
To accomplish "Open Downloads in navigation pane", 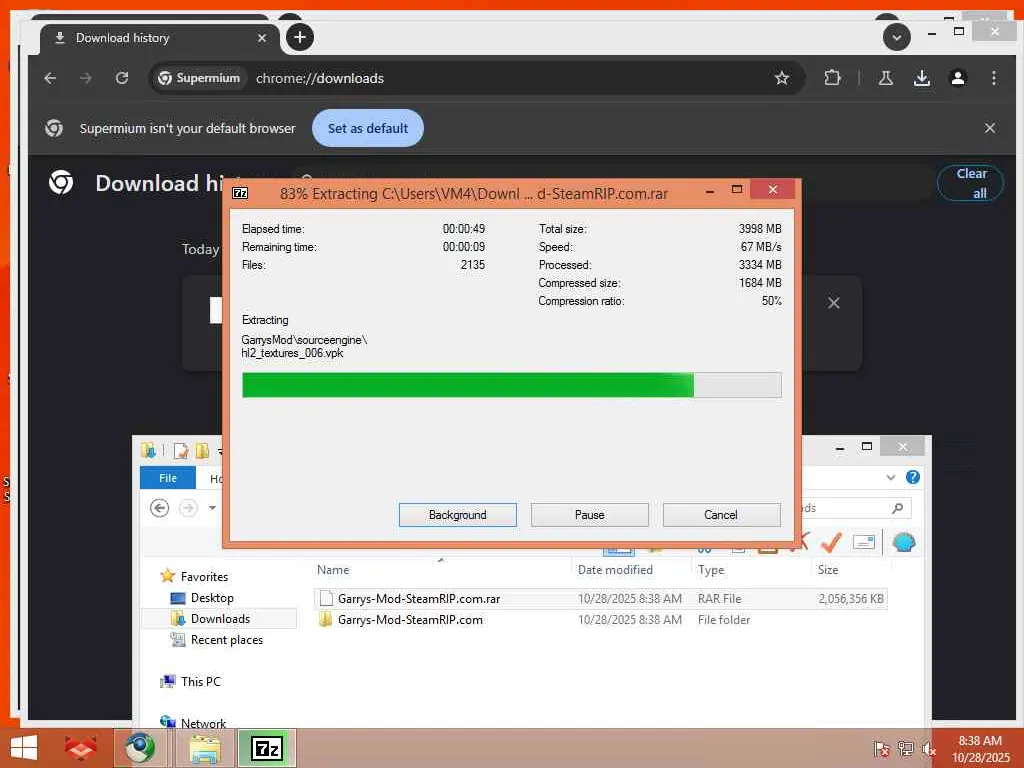I will coord(210,618).
